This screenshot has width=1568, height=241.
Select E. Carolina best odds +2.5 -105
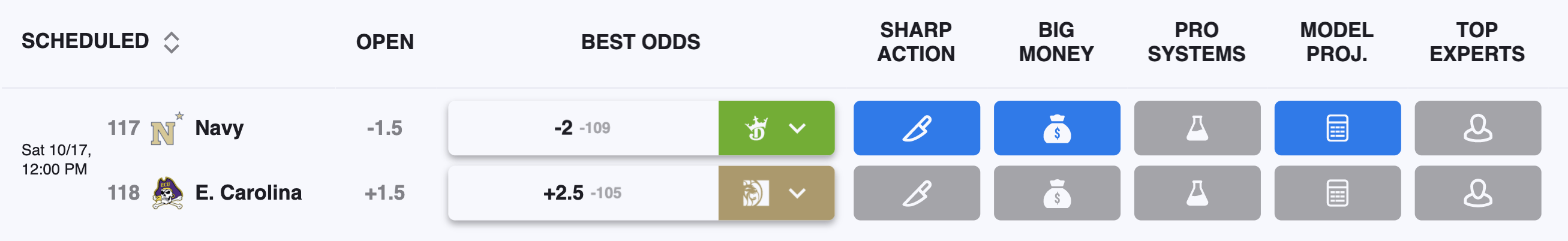pos(583,193)
